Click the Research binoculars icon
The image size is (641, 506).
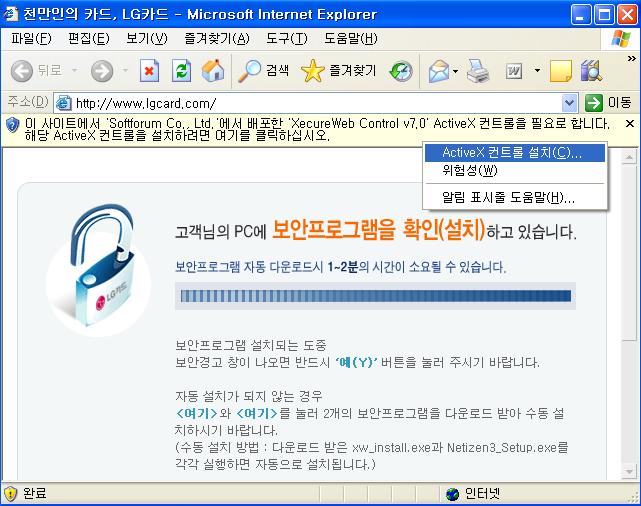591,71
